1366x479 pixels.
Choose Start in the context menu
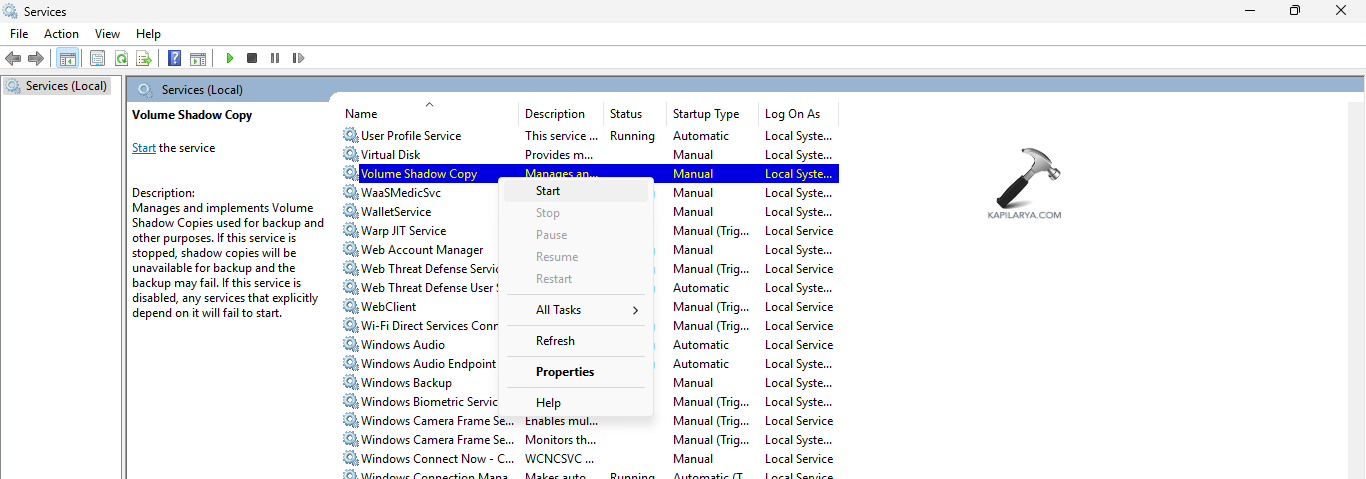548,191
